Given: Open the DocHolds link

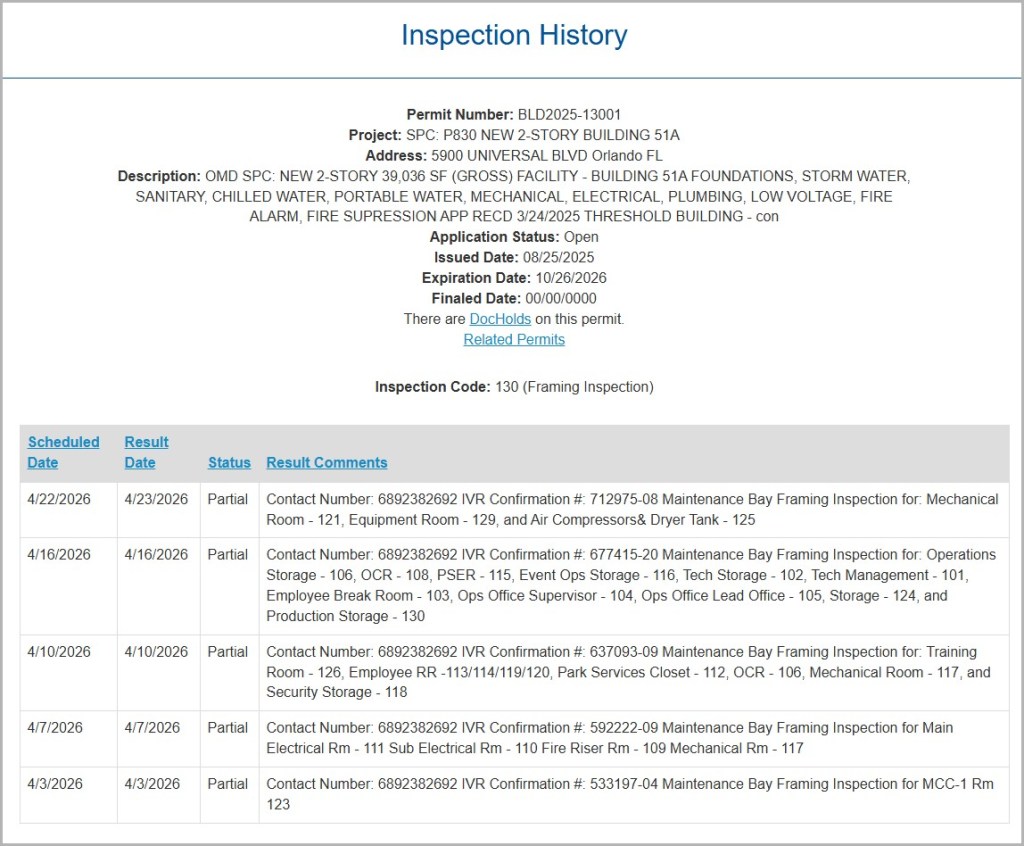Looking at the screenshot, I should (500, 319).
